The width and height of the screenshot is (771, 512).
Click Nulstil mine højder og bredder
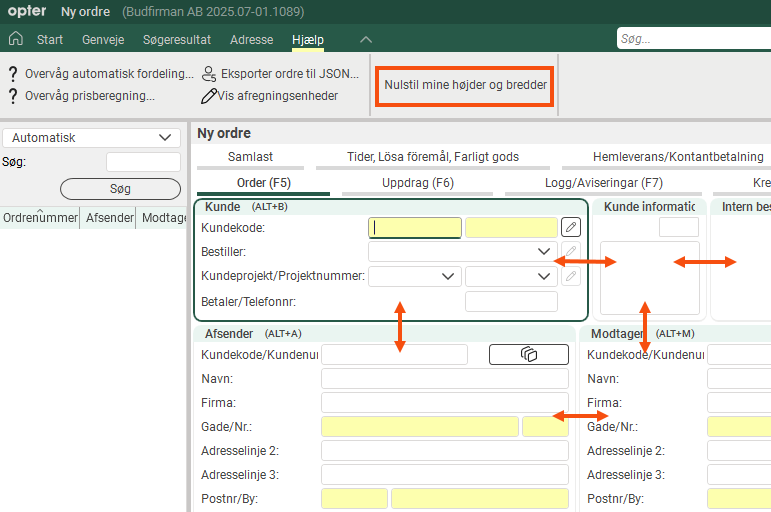[466, 85]
